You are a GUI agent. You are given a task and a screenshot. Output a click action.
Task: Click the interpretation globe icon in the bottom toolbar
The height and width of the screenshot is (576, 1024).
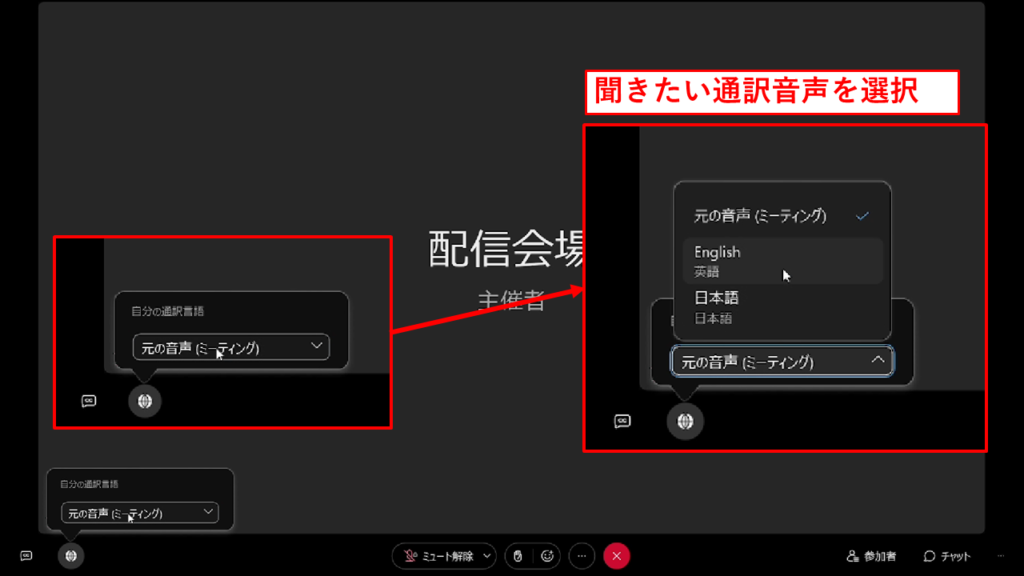coord(70,556)
